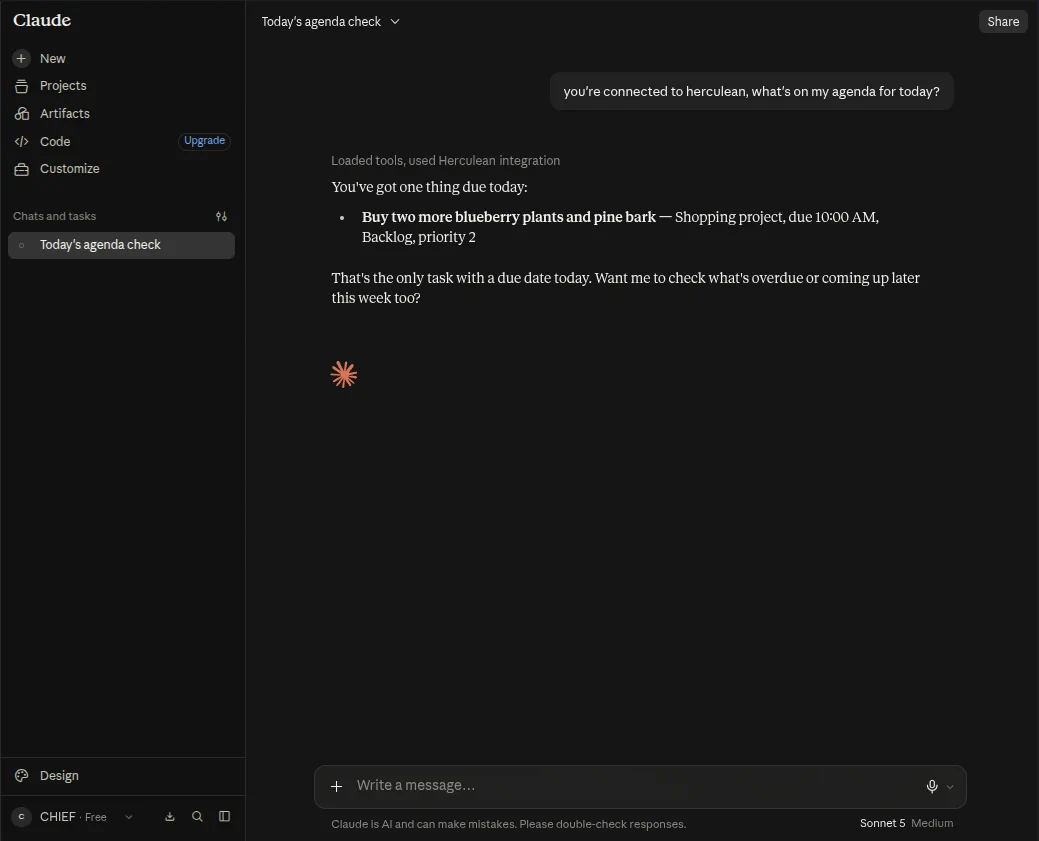Open the Customize toolbox icon

click(21, 169)
